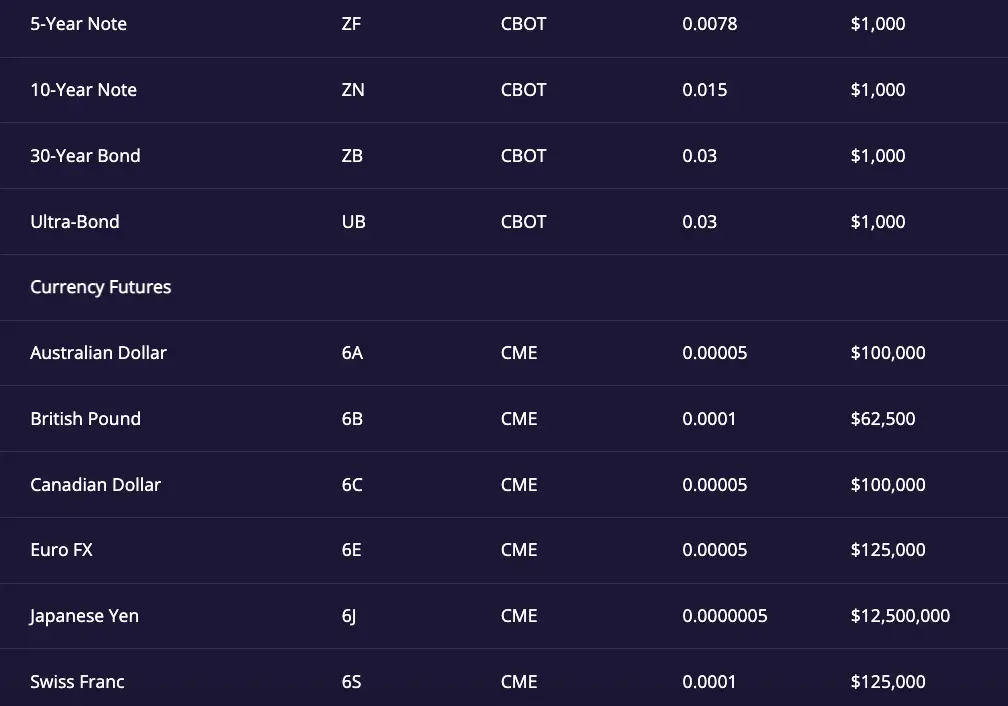Click the ZN ticker symbol
Image resolution: width=1008 pixels, height=706 pixels.
(x=353, y=90)
